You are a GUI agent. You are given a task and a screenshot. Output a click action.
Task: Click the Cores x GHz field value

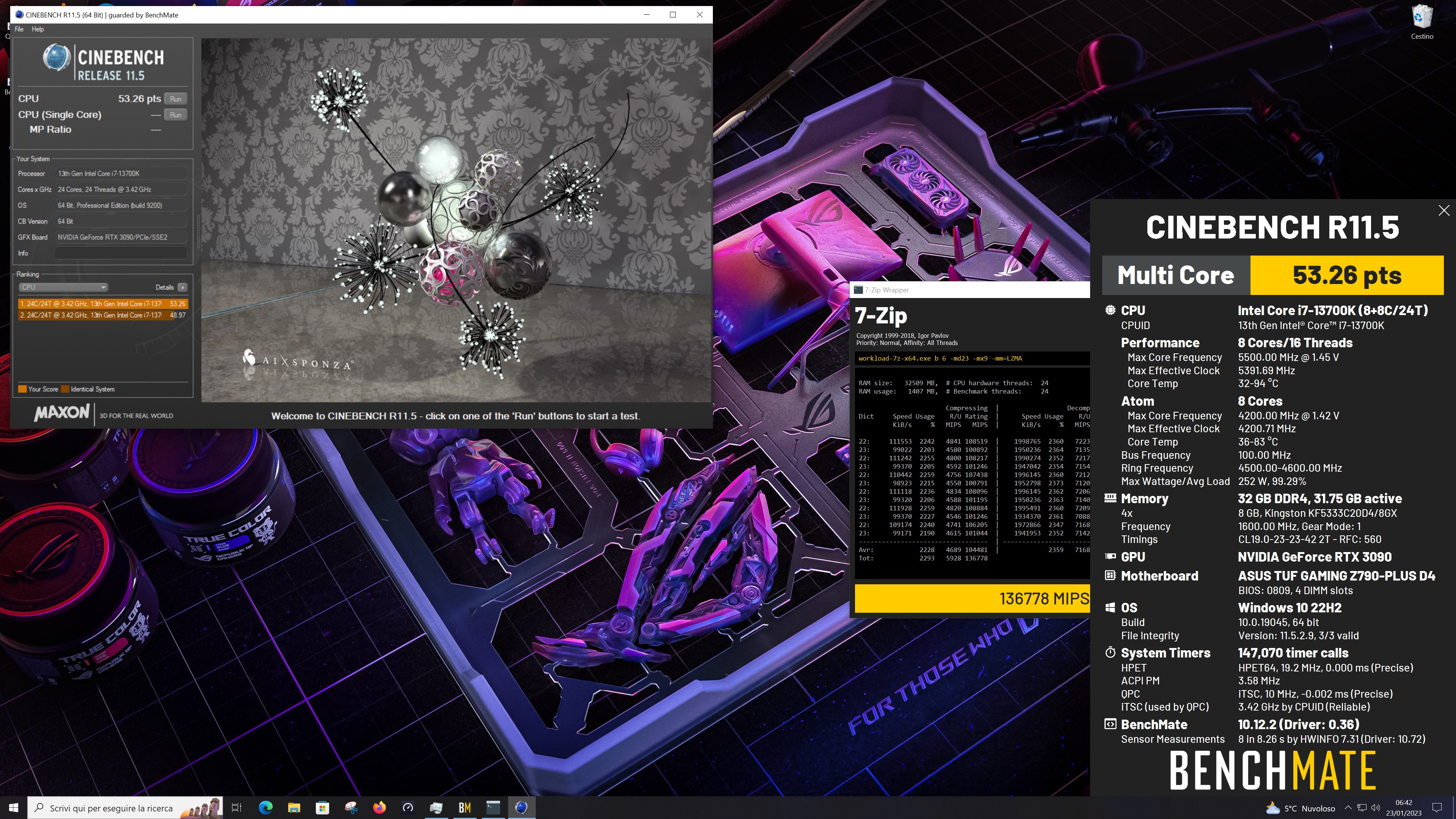pos(121,189)
